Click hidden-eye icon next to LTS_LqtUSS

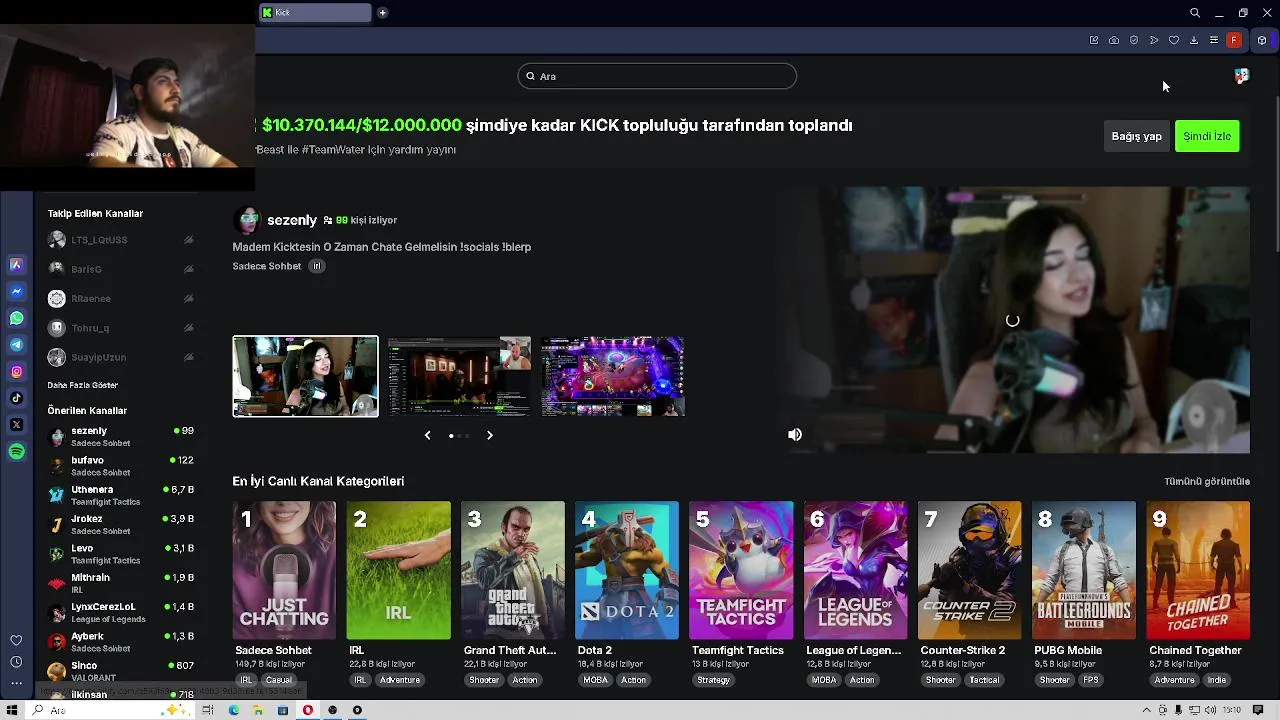pos(188,240)
